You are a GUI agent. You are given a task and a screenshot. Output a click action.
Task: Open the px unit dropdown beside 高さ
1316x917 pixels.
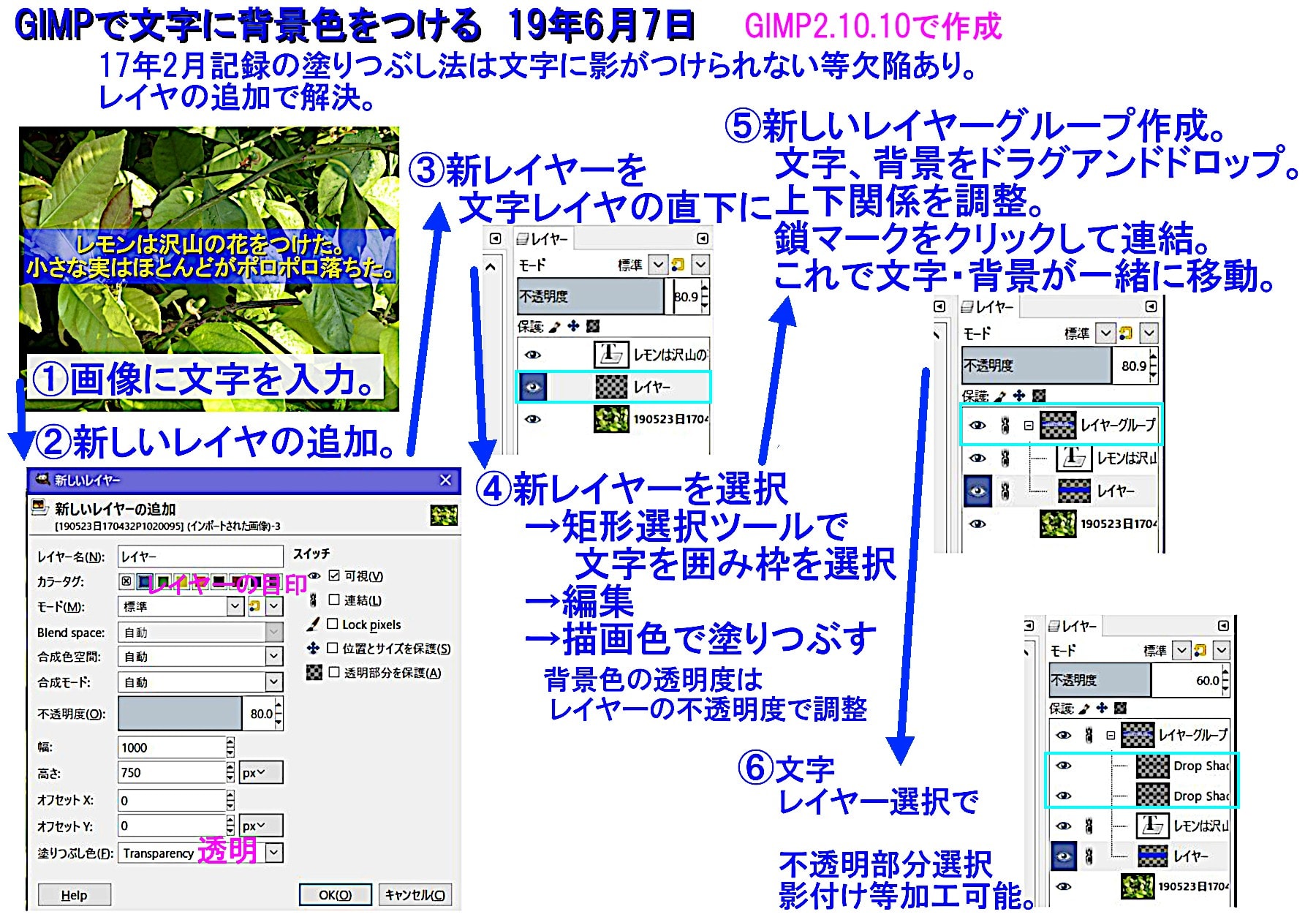click(261, 772)
